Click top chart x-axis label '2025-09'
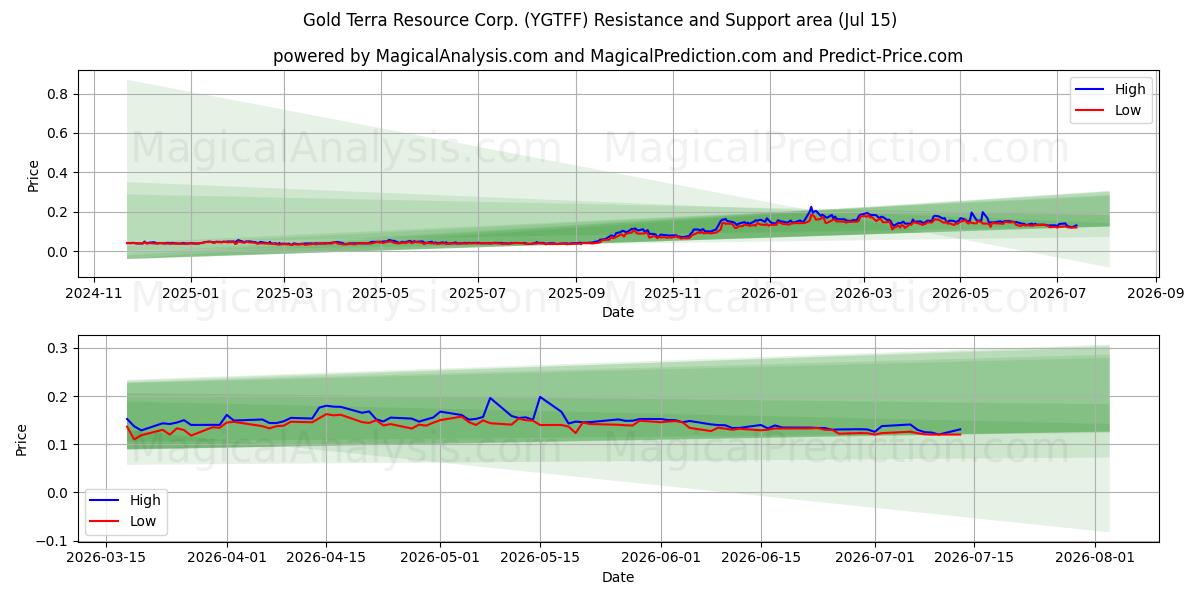Viewport: 1200px width, 600px height. tap(575, 293)
